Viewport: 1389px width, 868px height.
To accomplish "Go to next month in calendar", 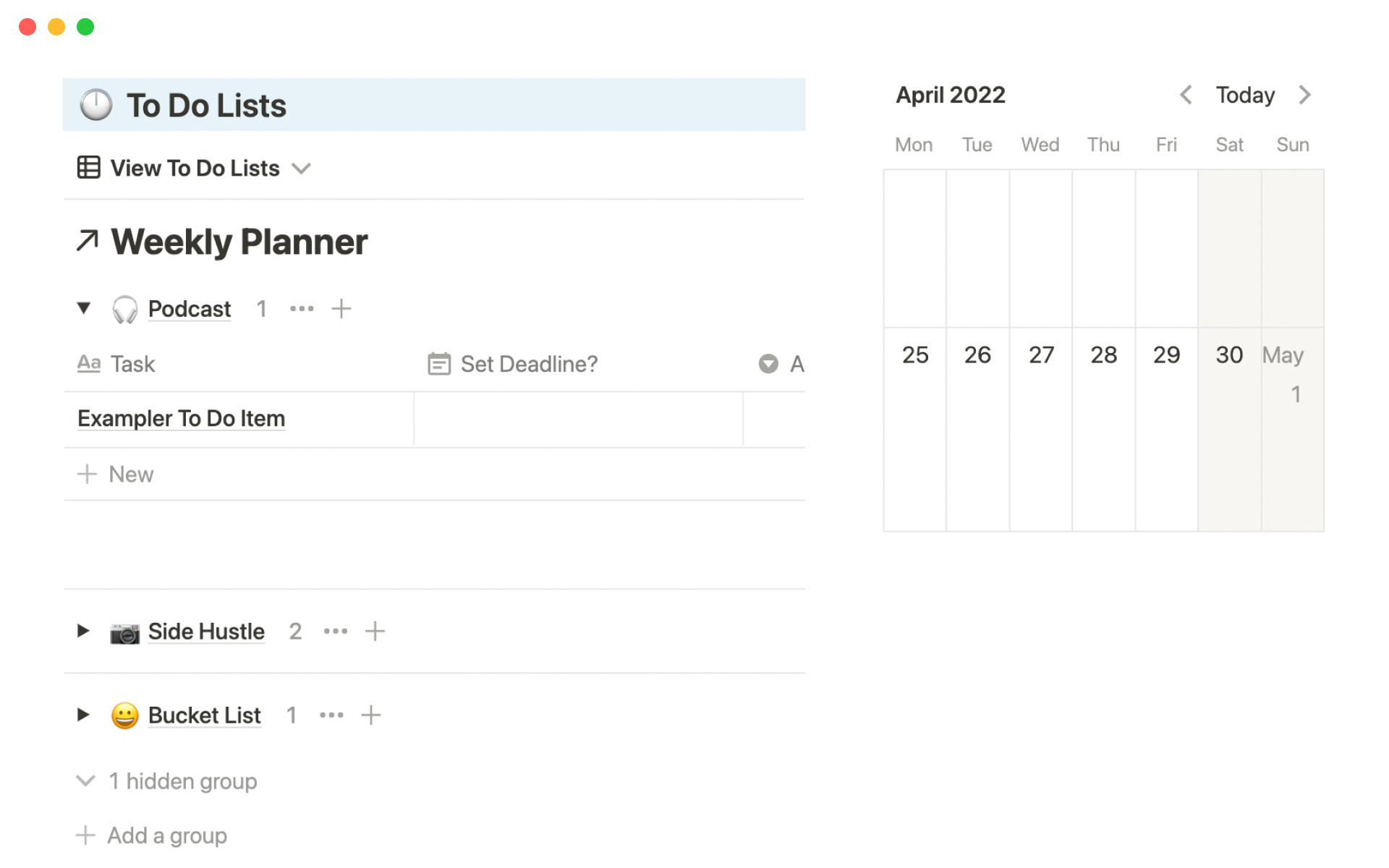I will coord(1304,95).
